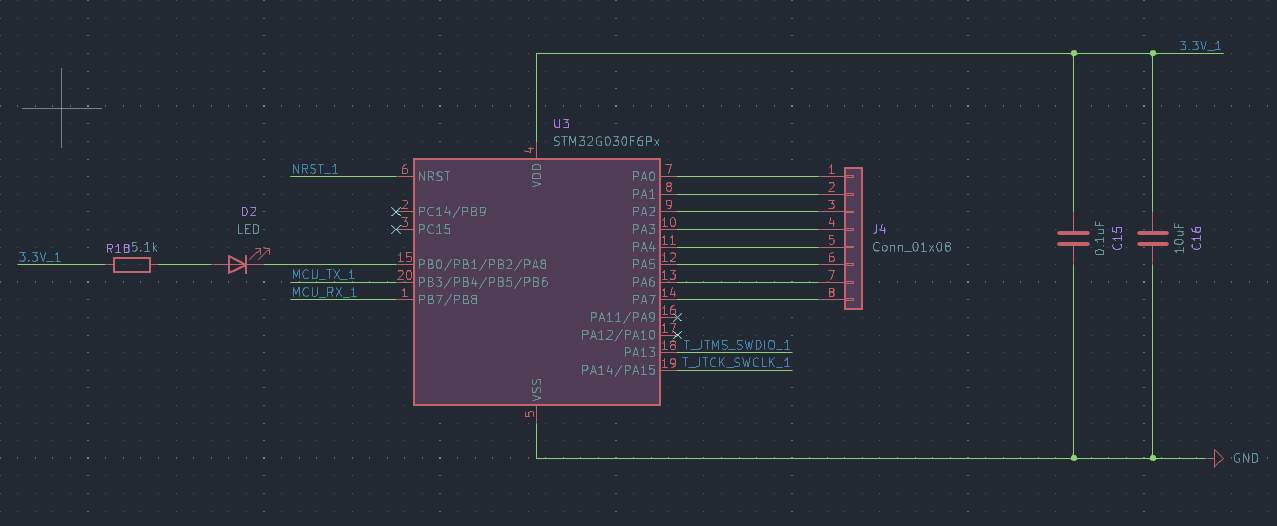
Task: Click the junction dot above C15
Action: [x=1074, y=53]
